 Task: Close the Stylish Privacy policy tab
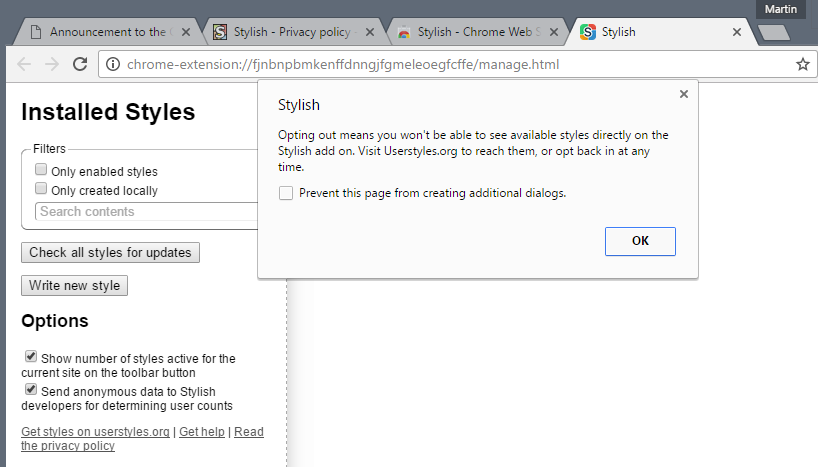370,32
